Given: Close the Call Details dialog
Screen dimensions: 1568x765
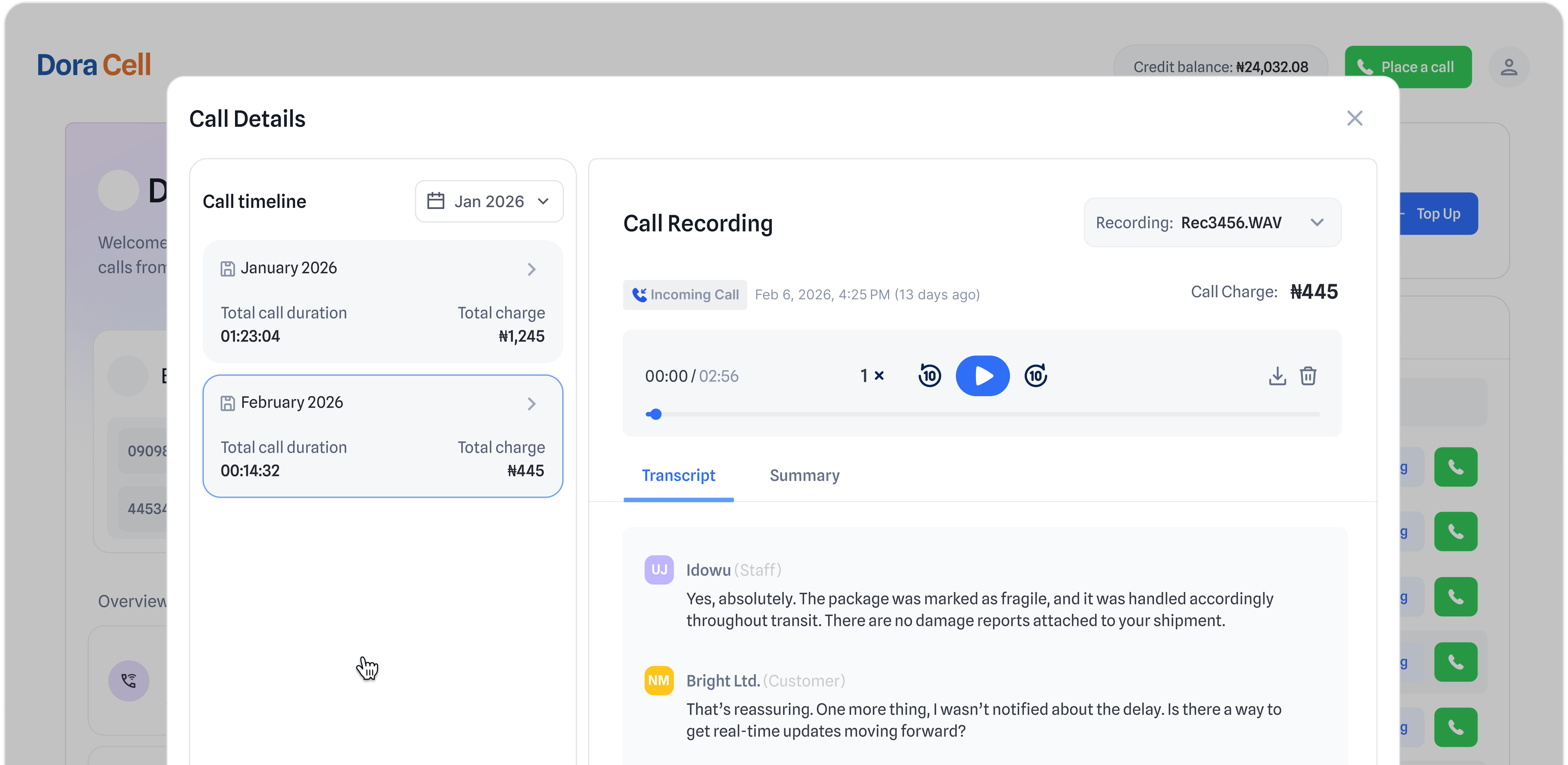Looking at the screenshot, I should click(x=1354, y=118).
